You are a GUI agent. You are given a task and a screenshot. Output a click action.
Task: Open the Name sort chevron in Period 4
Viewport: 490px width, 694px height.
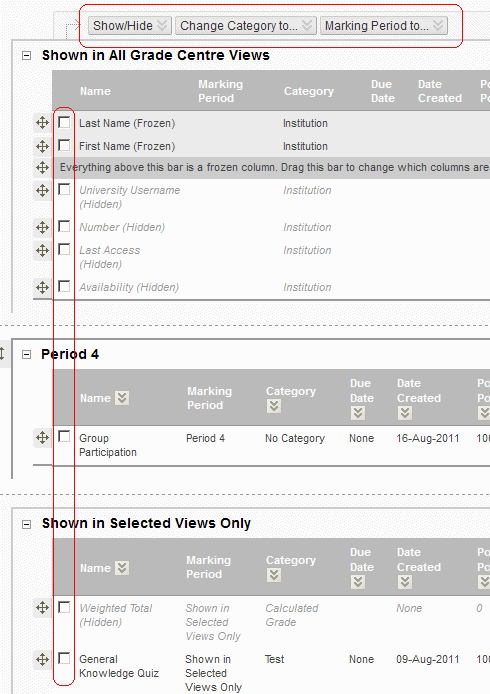point(122,398)
